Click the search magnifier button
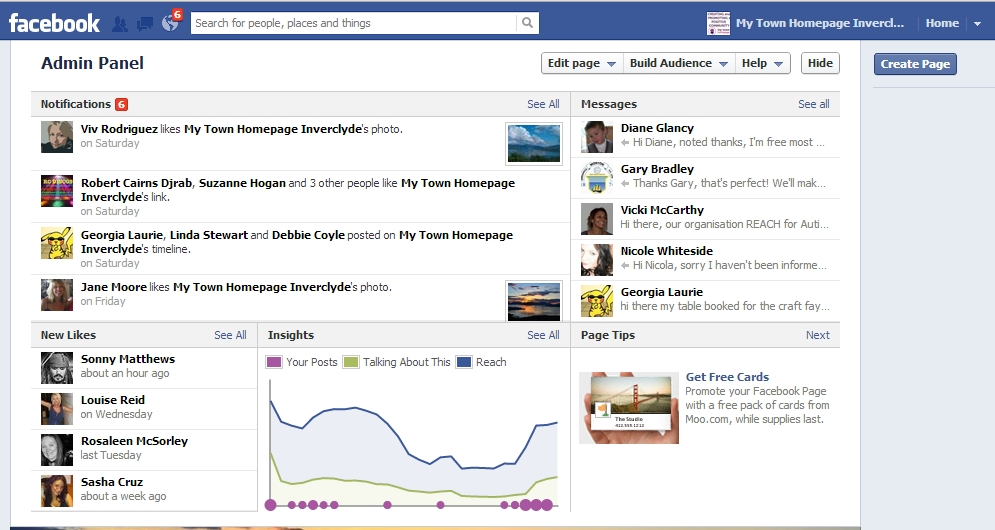The height and width of the screenshot is (530, 995). click(x=527, y=23)
